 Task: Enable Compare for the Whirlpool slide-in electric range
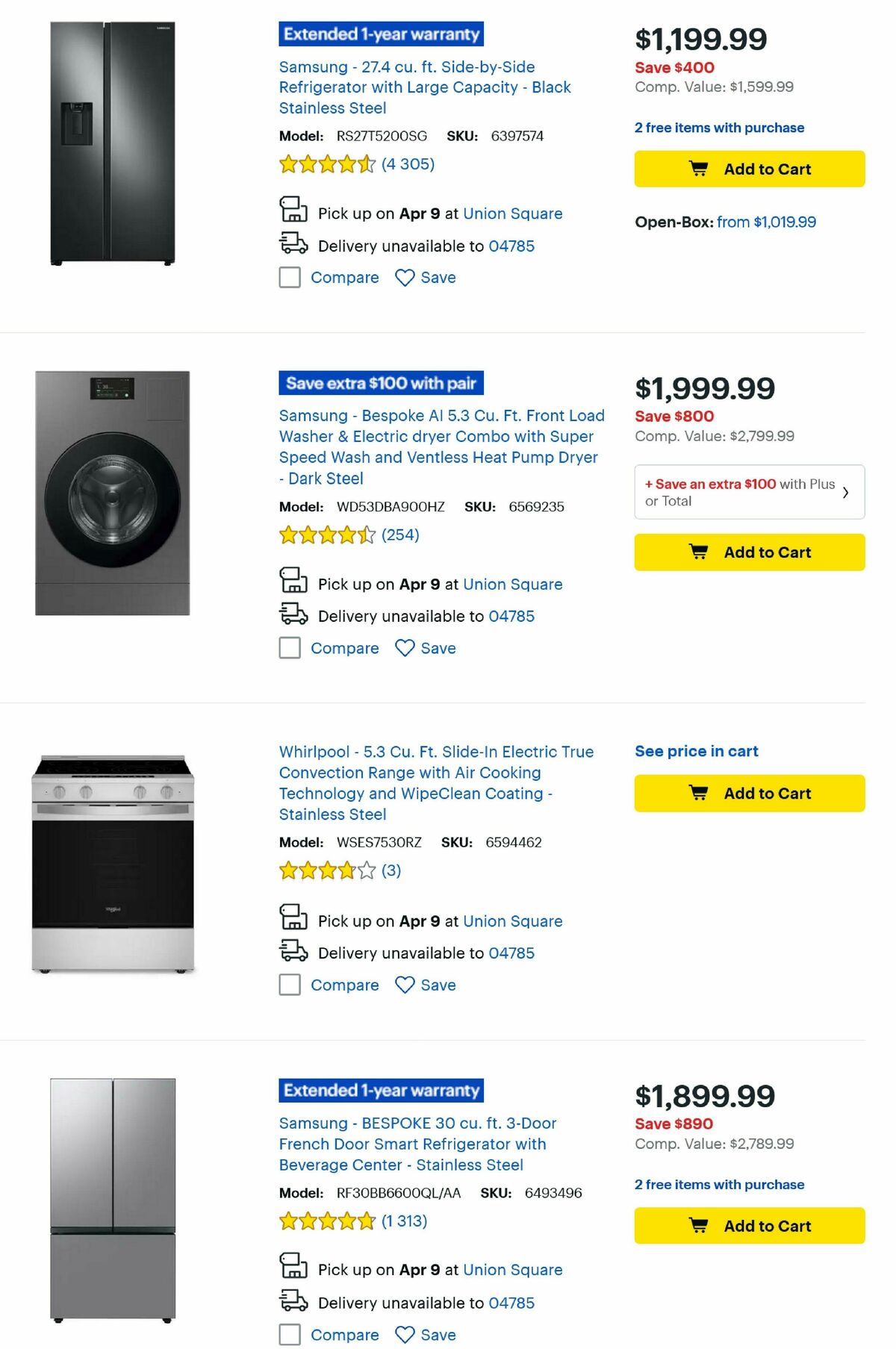(x=289, y=985)
